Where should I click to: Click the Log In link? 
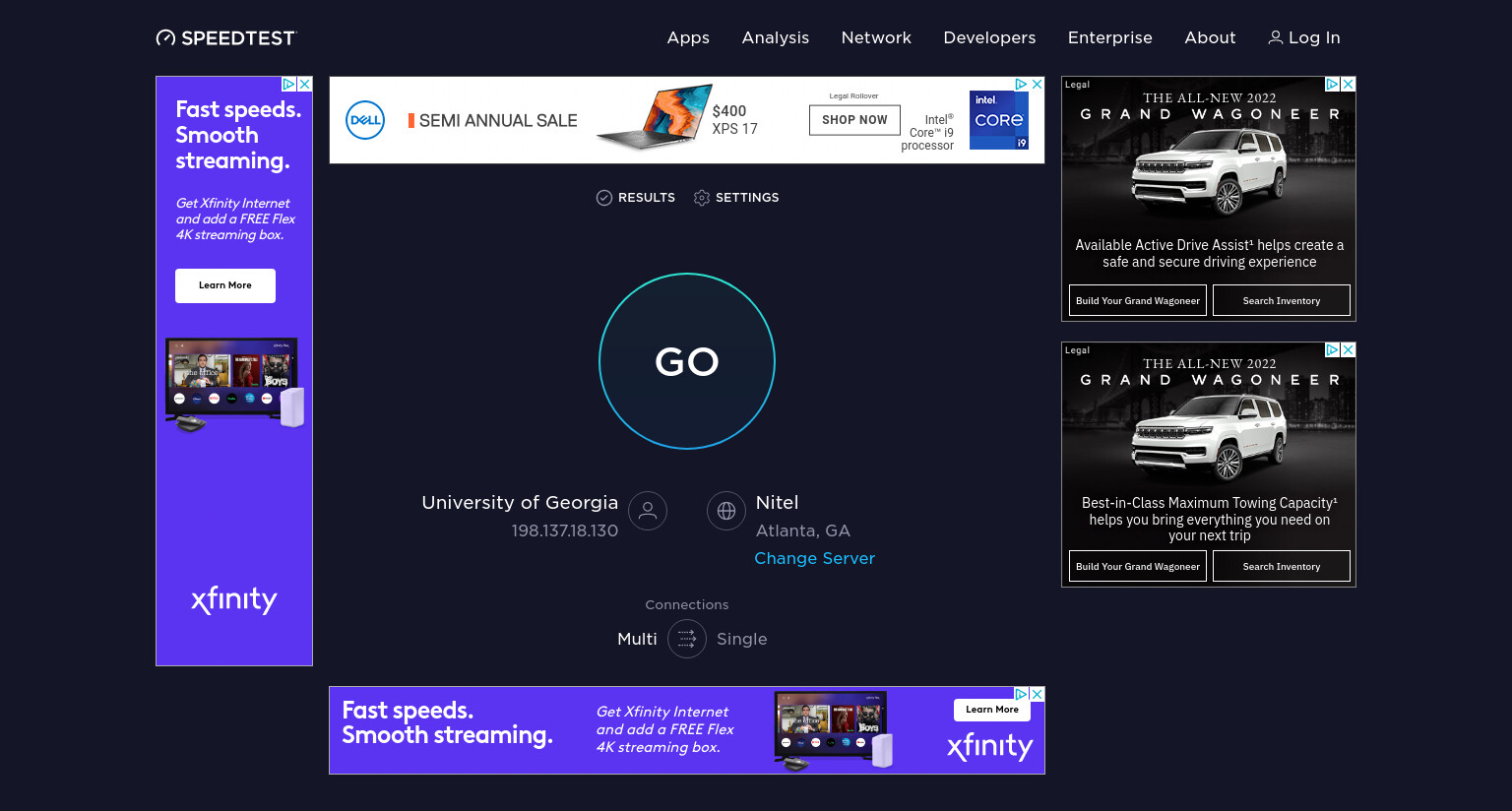[1304, 37]
